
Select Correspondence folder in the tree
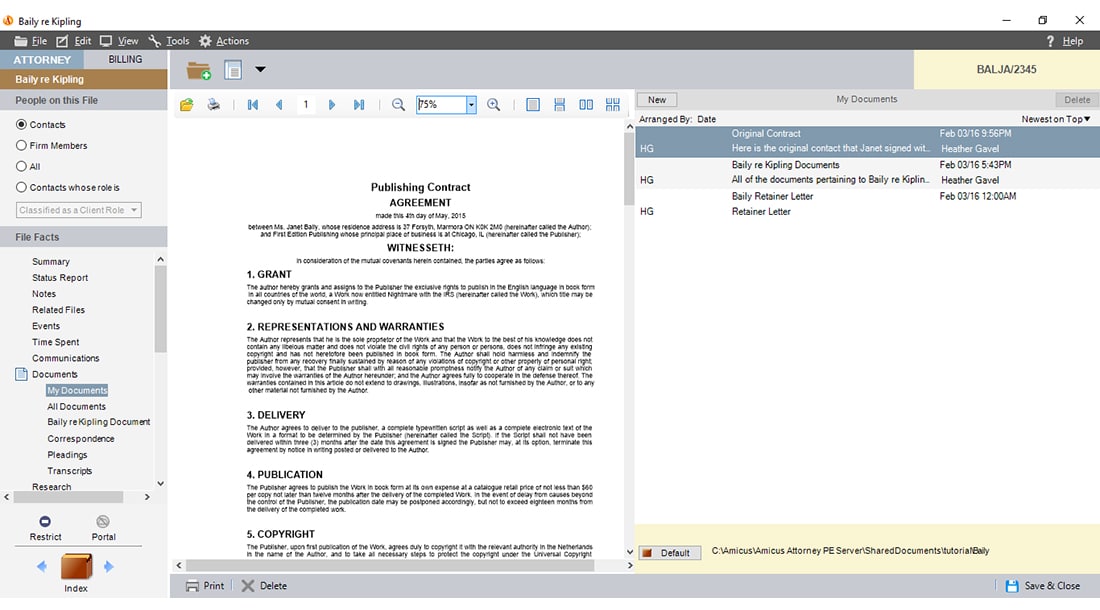81,439
